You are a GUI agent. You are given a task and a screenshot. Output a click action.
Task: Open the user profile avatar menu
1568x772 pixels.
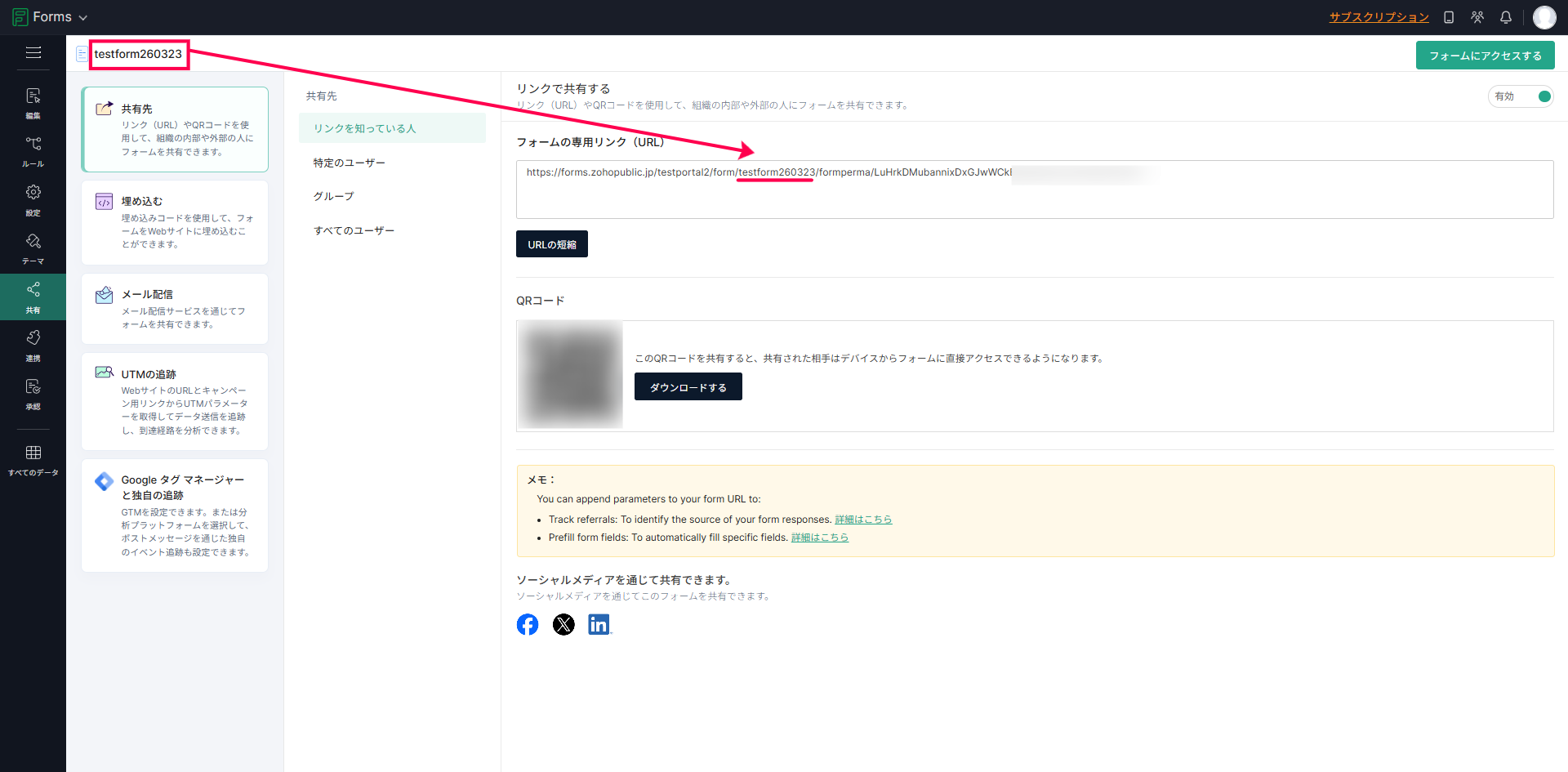(1543, 17)
